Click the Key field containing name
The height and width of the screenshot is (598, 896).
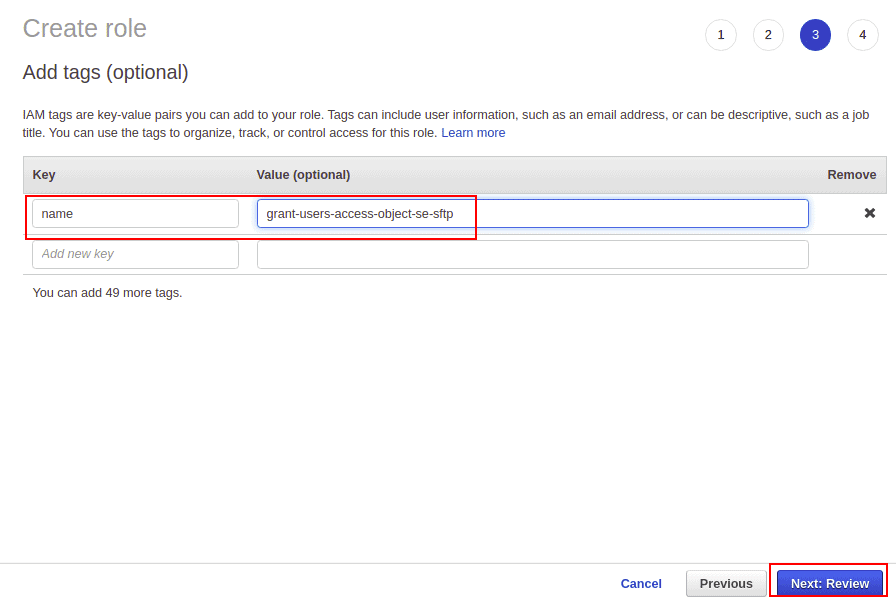pos(135,214)
